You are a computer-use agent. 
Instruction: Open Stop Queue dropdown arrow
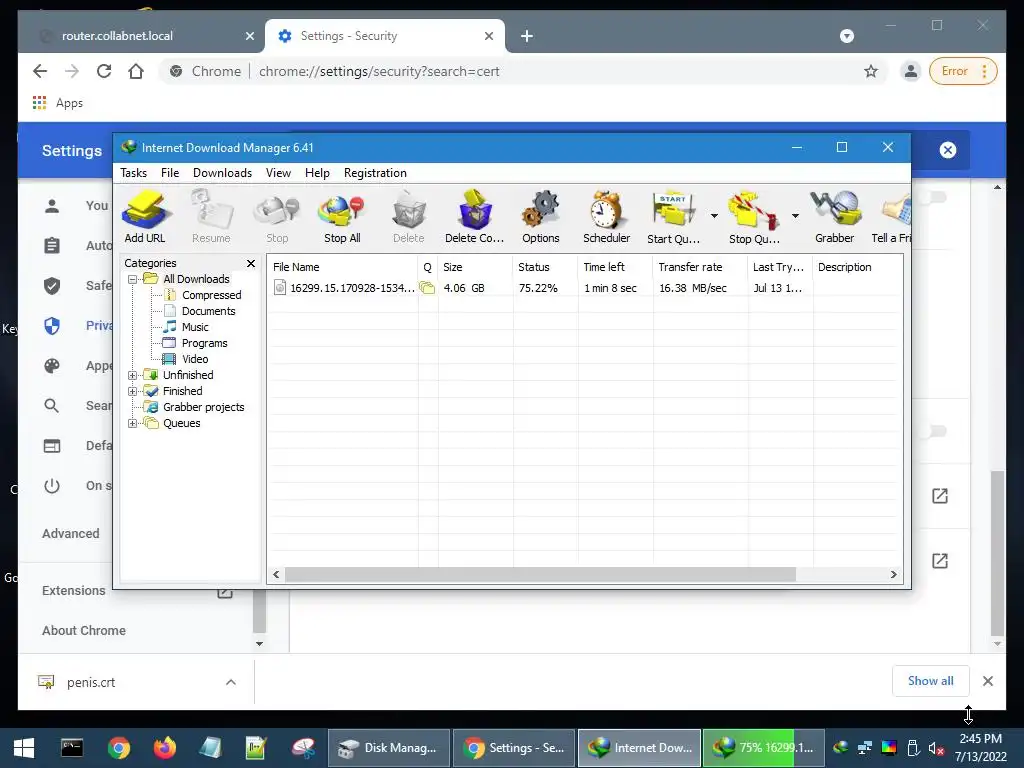(x=795, y=216)
